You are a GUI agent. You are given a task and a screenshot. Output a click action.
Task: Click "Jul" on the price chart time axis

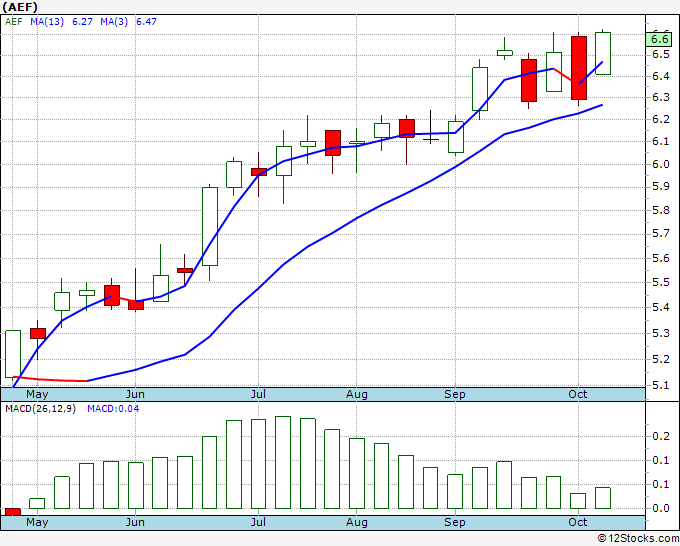click(x=258, y=395)
